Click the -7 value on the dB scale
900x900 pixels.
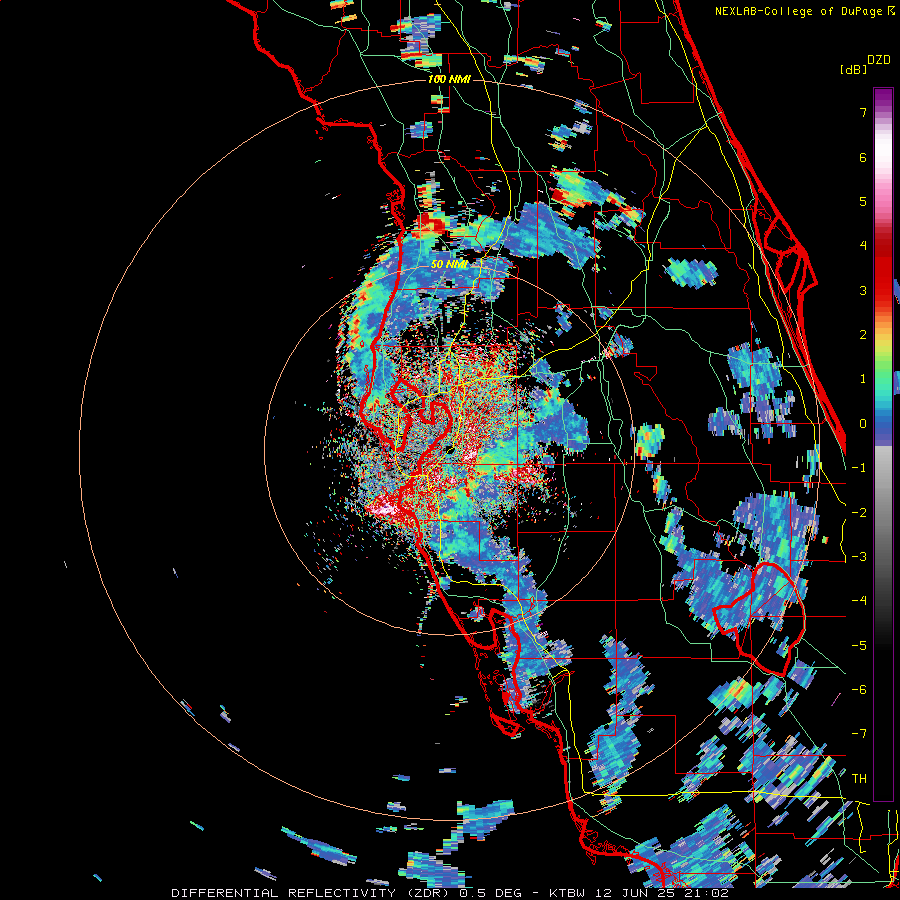pos(859,734)
